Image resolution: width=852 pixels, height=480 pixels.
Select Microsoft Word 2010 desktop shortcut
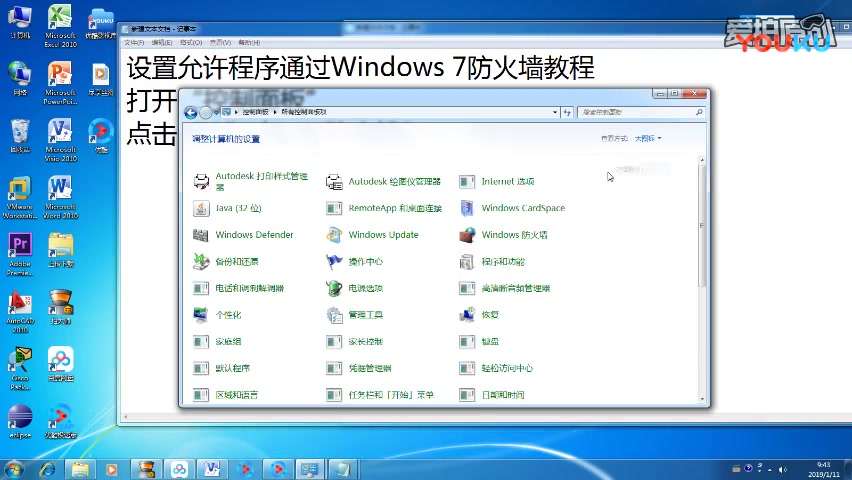pyautogui.click(x=60, y=197)
